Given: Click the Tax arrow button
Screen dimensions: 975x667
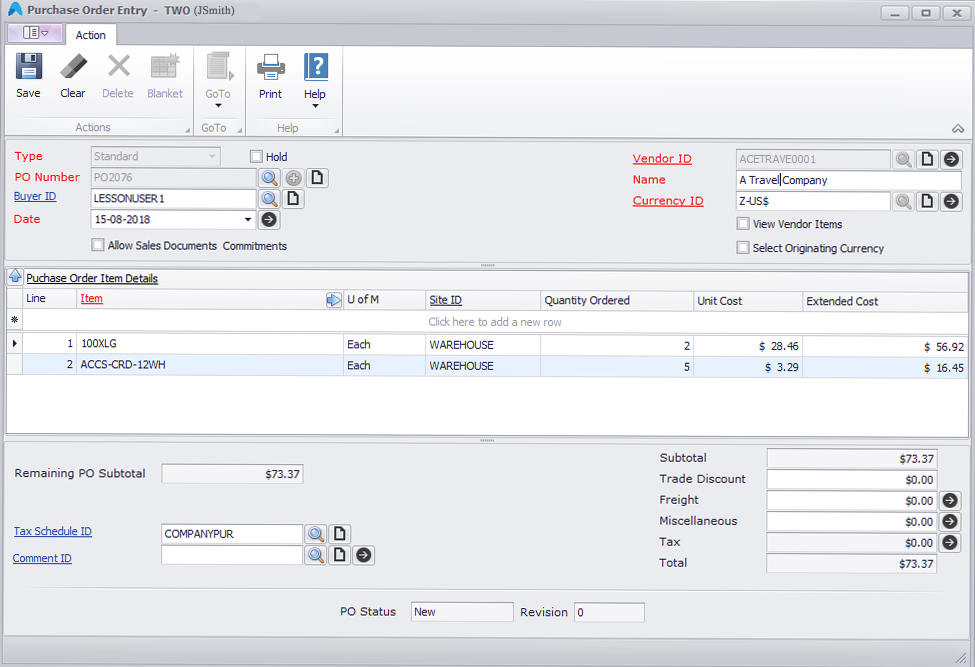Looking at the screenshot, I should coord(950,543).
